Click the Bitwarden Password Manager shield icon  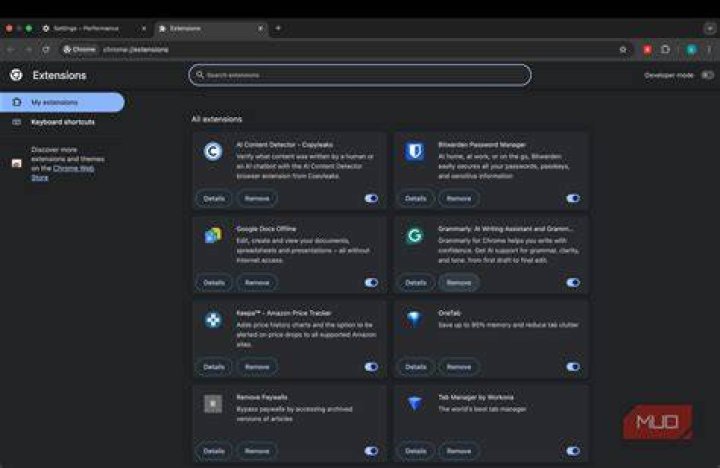pyautogui.click(x=415, y=151)
